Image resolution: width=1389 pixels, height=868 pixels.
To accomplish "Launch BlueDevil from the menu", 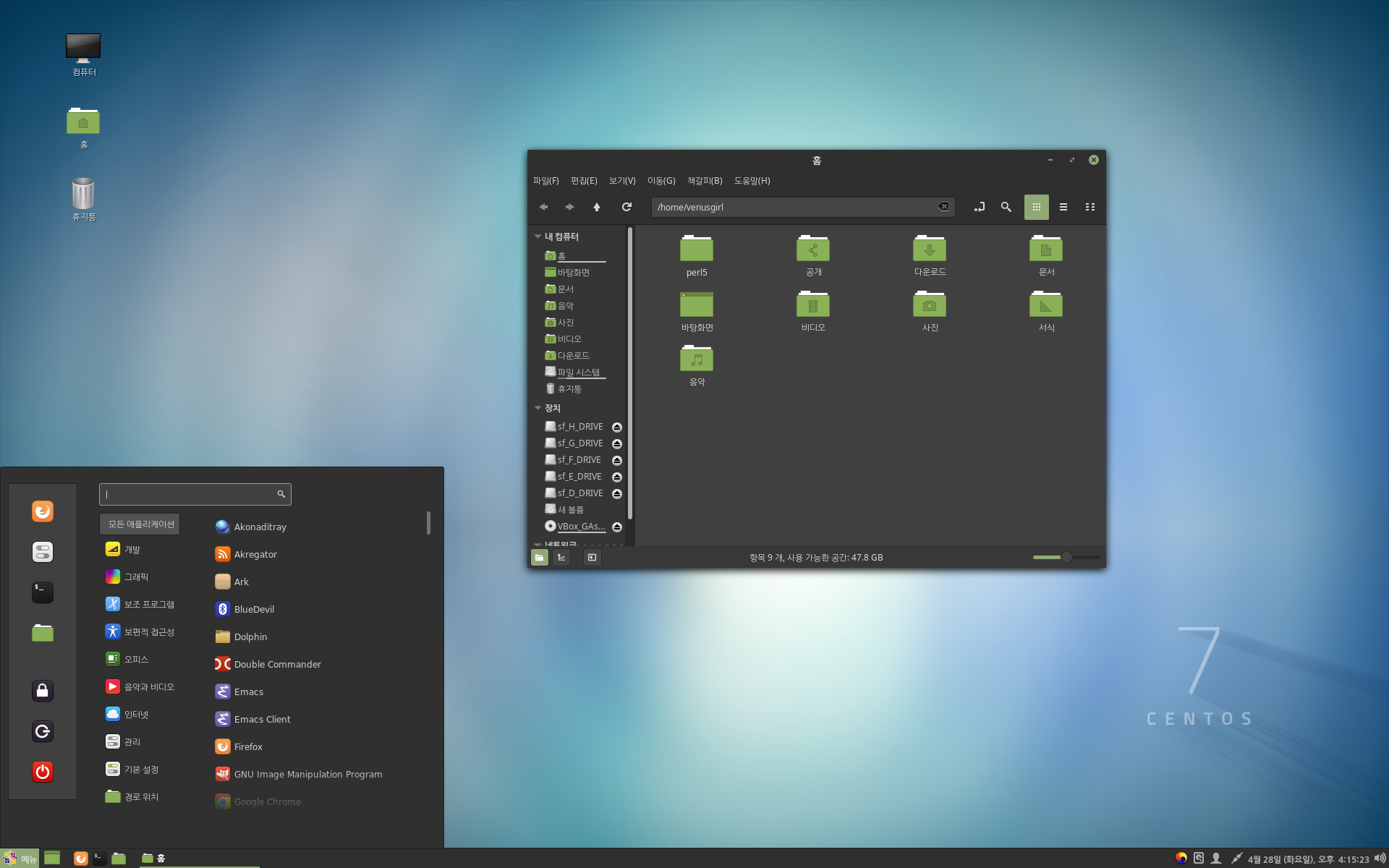I will click(245, 609).
